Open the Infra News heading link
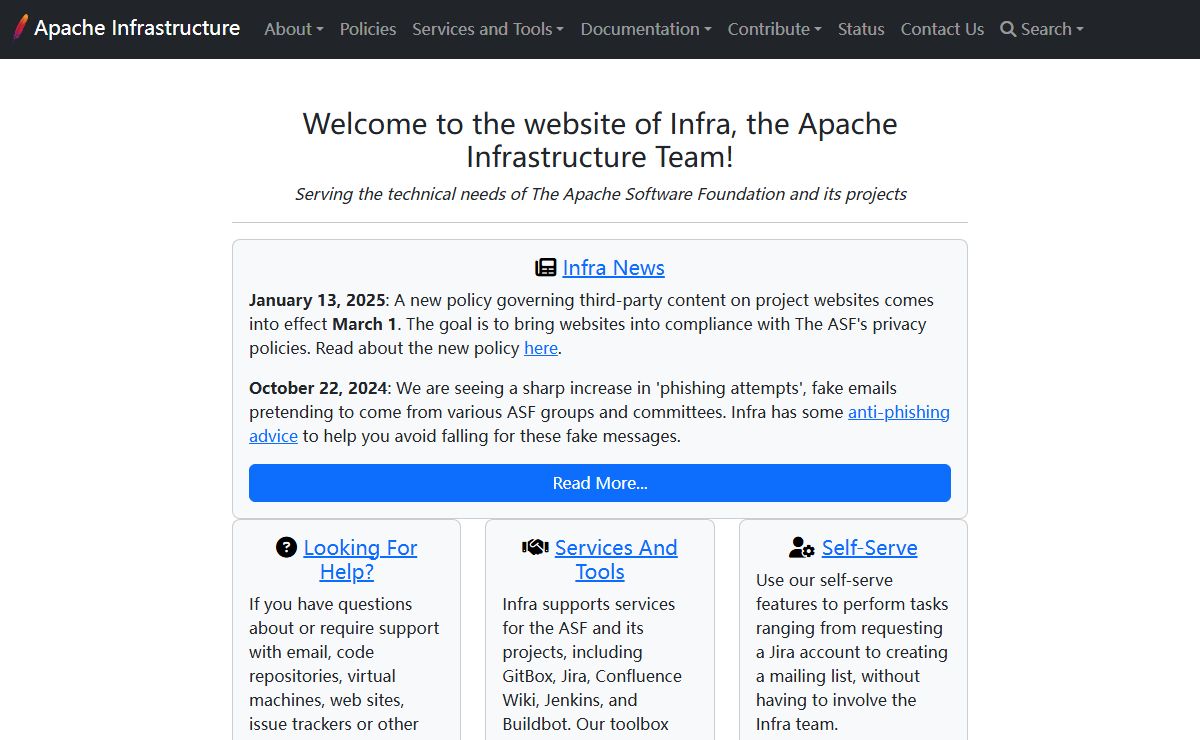Viewport: 1200px width, 740px height. 614,268
